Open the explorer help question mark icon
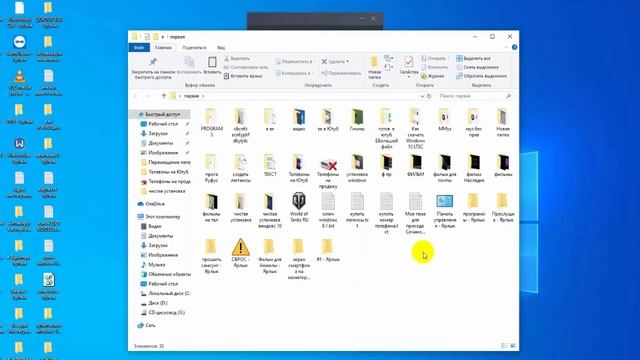640x360 pixels. (x=514, y=47)
